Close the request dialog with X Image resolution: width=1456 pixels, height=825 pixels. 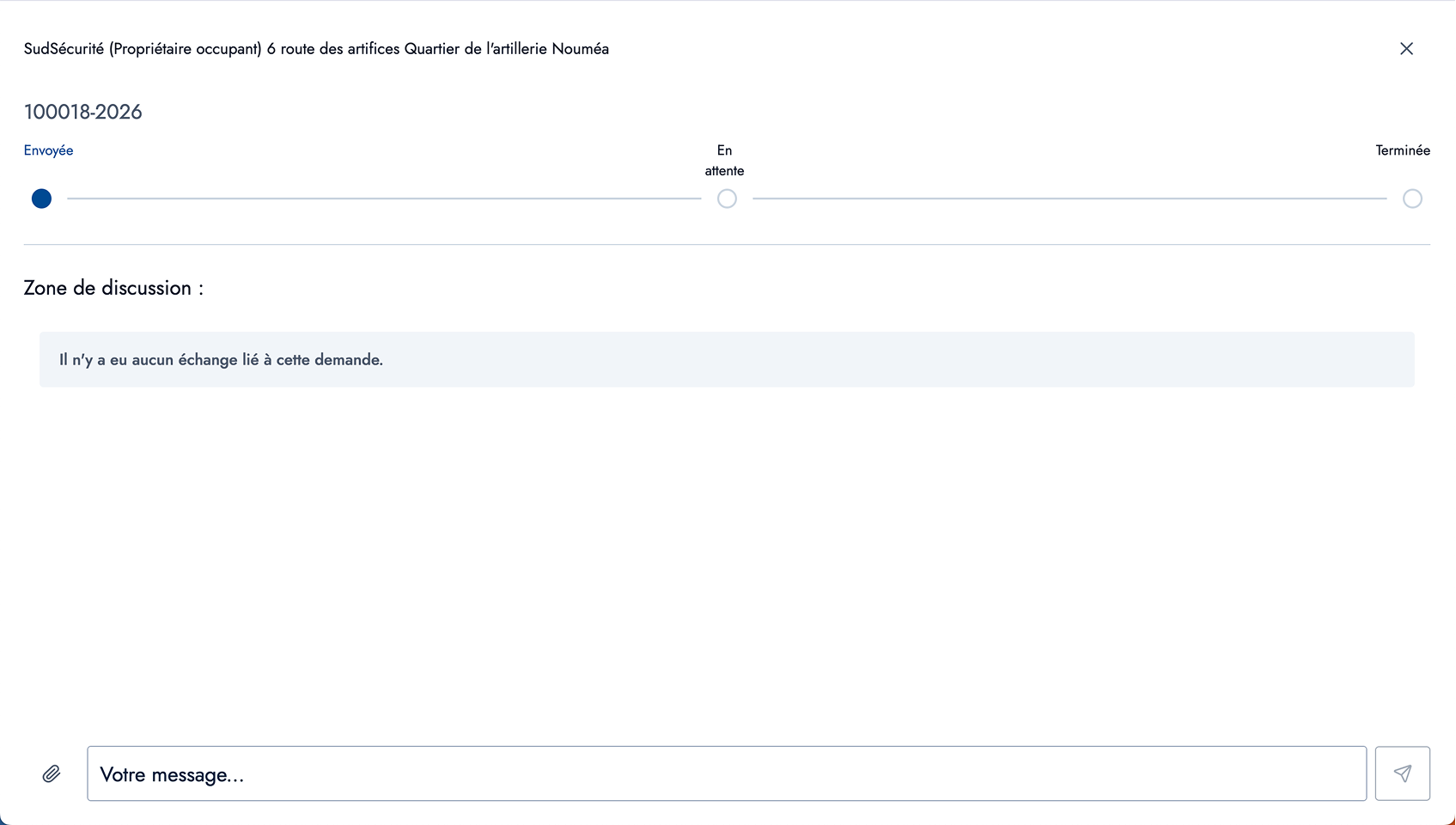[1406, 49]
